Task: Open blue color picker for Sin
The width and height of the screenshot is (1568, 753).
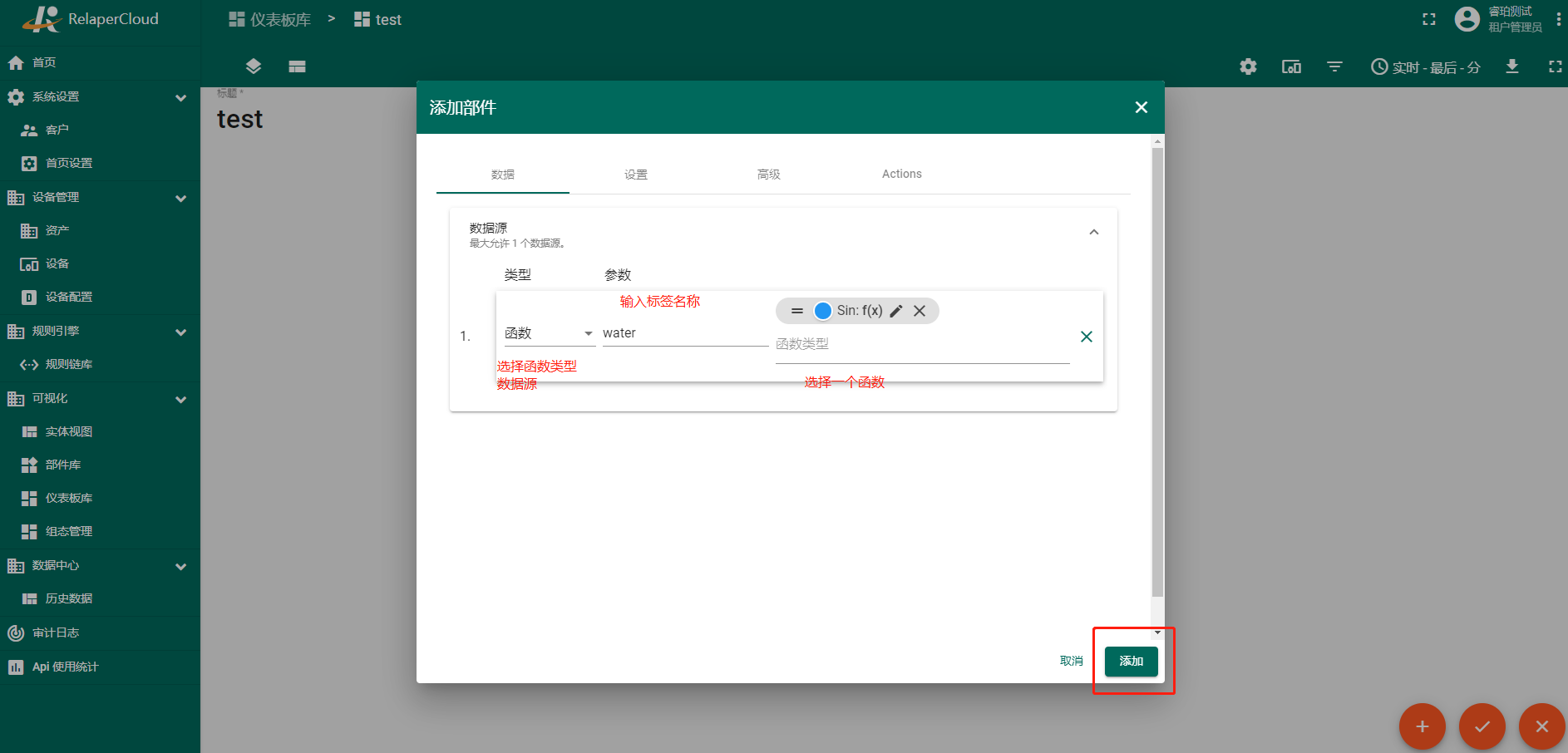Action: point(823,311)
